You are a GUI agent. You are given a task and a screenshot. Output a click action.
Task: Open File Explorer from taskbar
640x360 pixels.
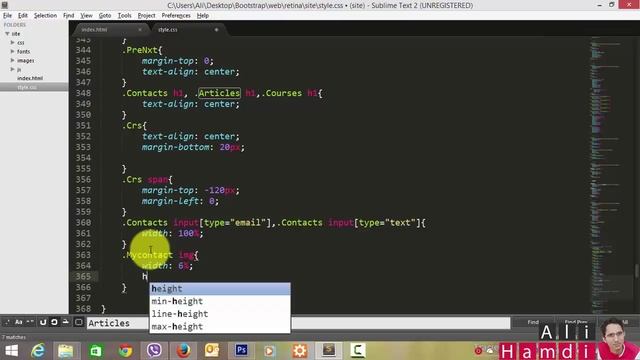[65, 351]
